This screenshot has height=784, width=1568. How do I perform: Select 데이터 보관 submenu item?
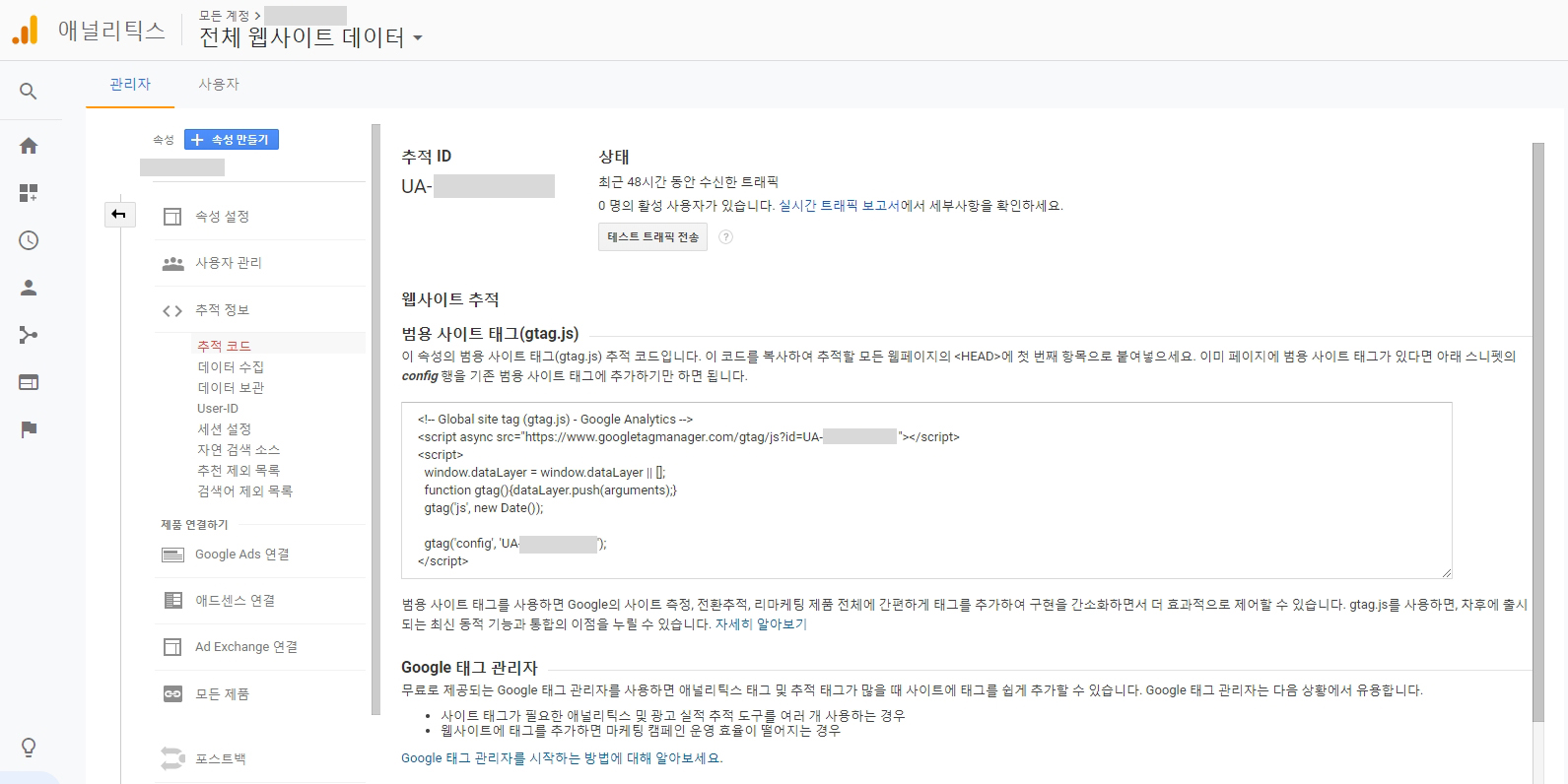tap(231, 387)
